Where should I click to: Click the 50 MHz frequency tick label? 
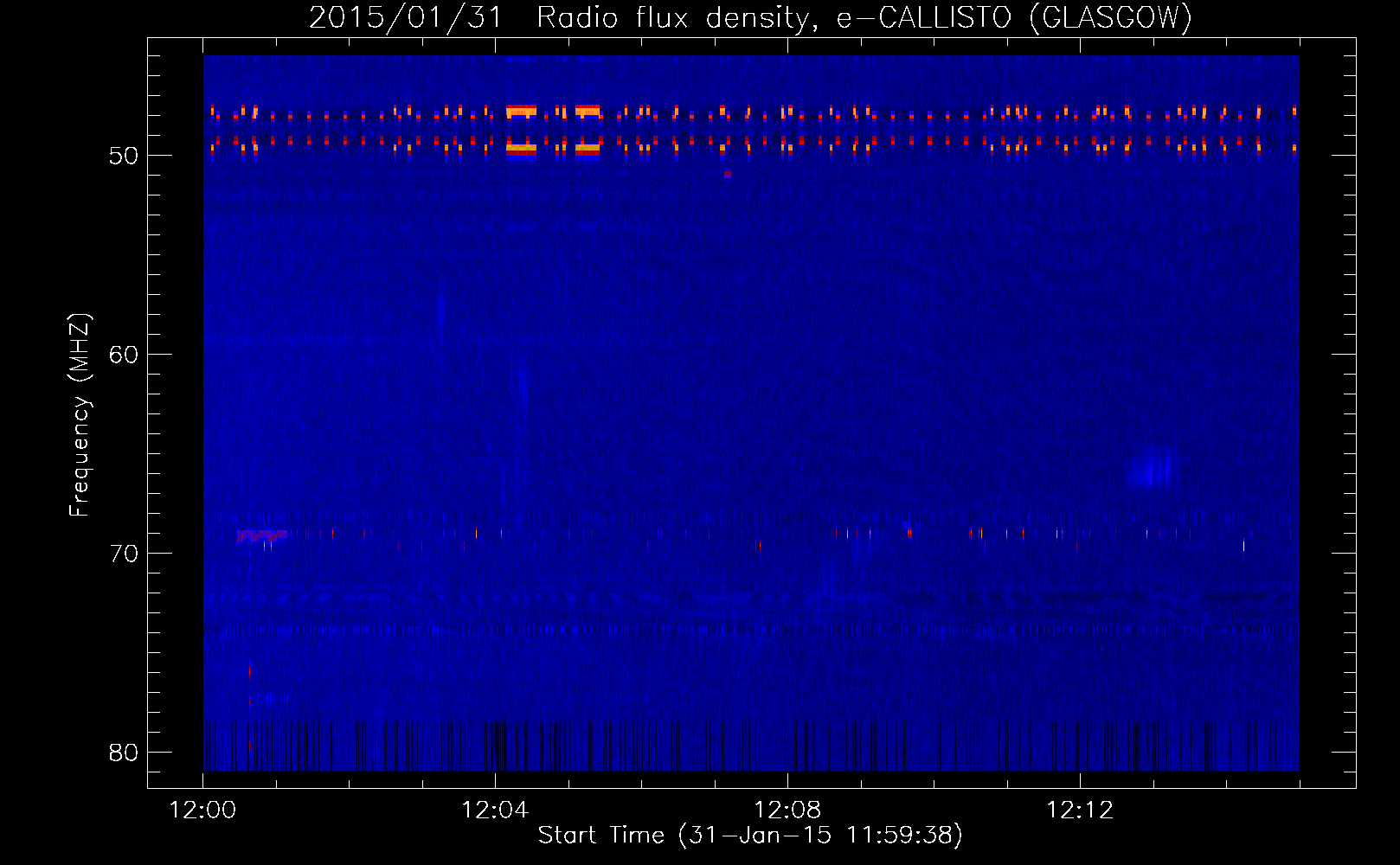[124, 156]
